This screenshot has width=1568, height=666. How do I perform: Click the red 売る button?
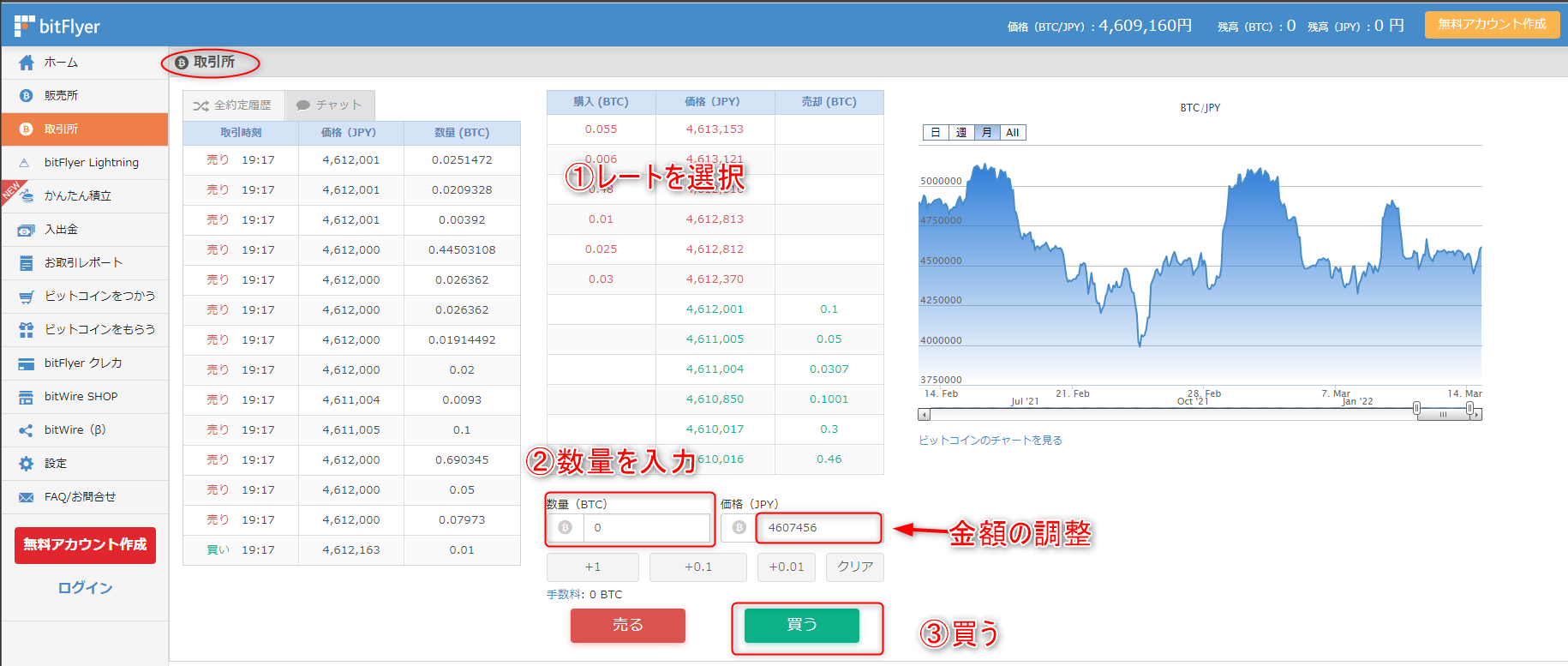click(628, 626)
